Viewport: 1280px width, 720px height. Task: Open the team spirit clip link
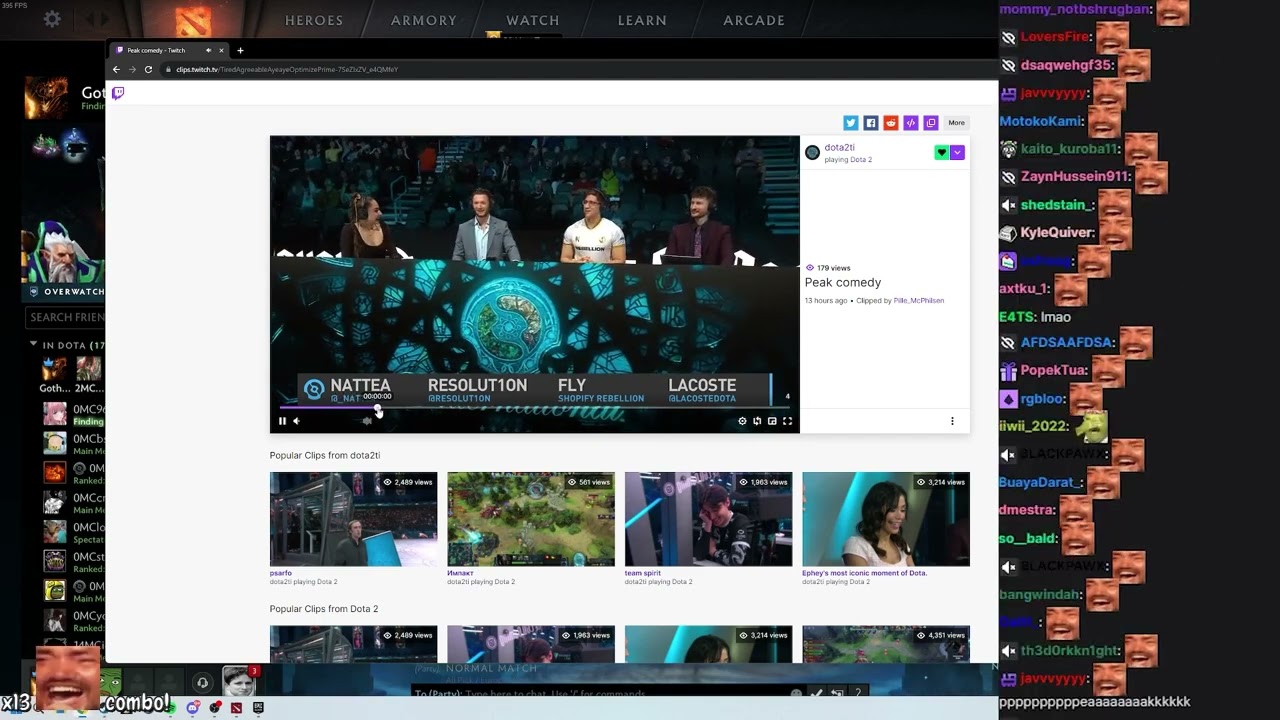pyautogui.click(x=642, y=573)
